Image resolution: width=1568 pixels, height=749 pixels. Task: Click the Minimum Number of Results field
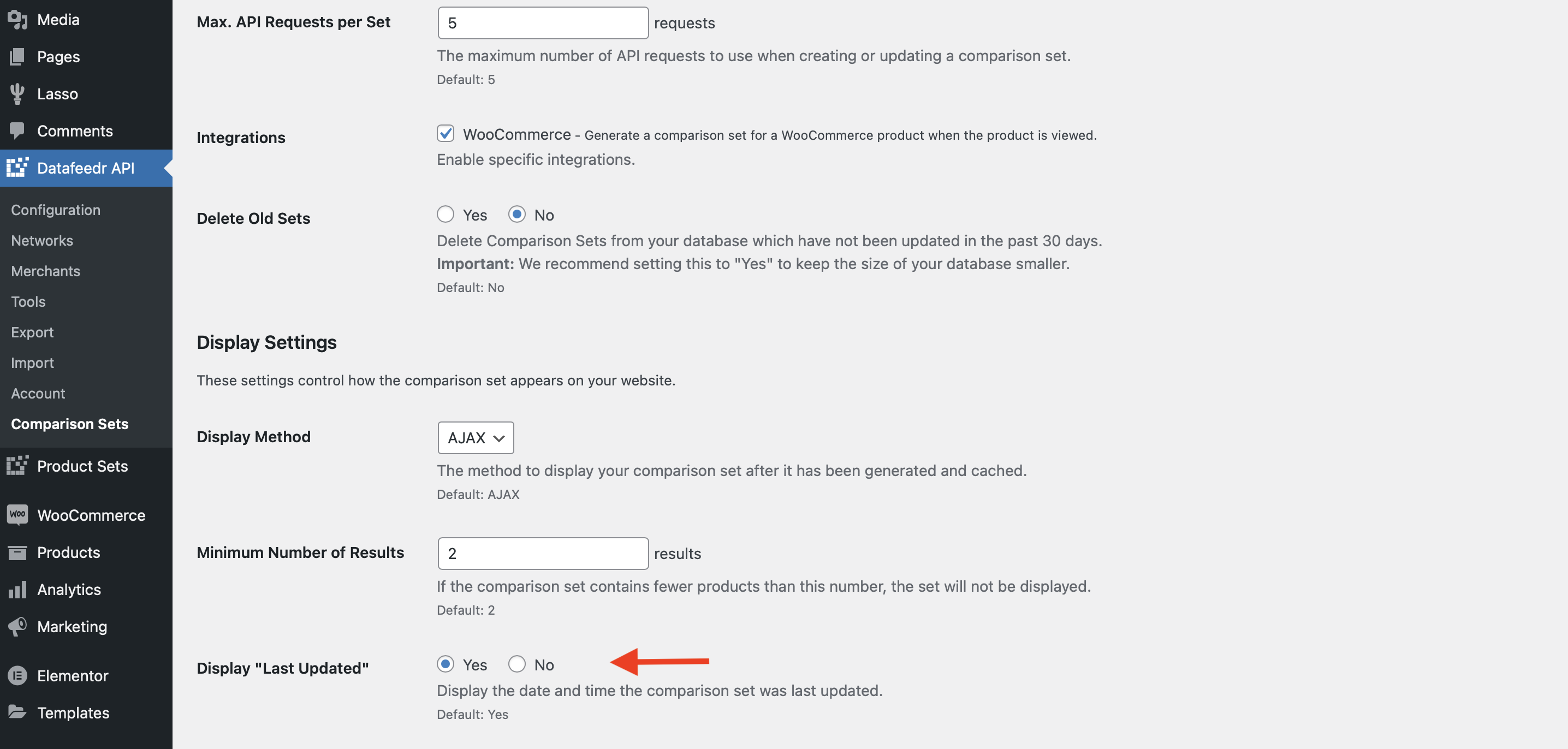click(543, 553)
